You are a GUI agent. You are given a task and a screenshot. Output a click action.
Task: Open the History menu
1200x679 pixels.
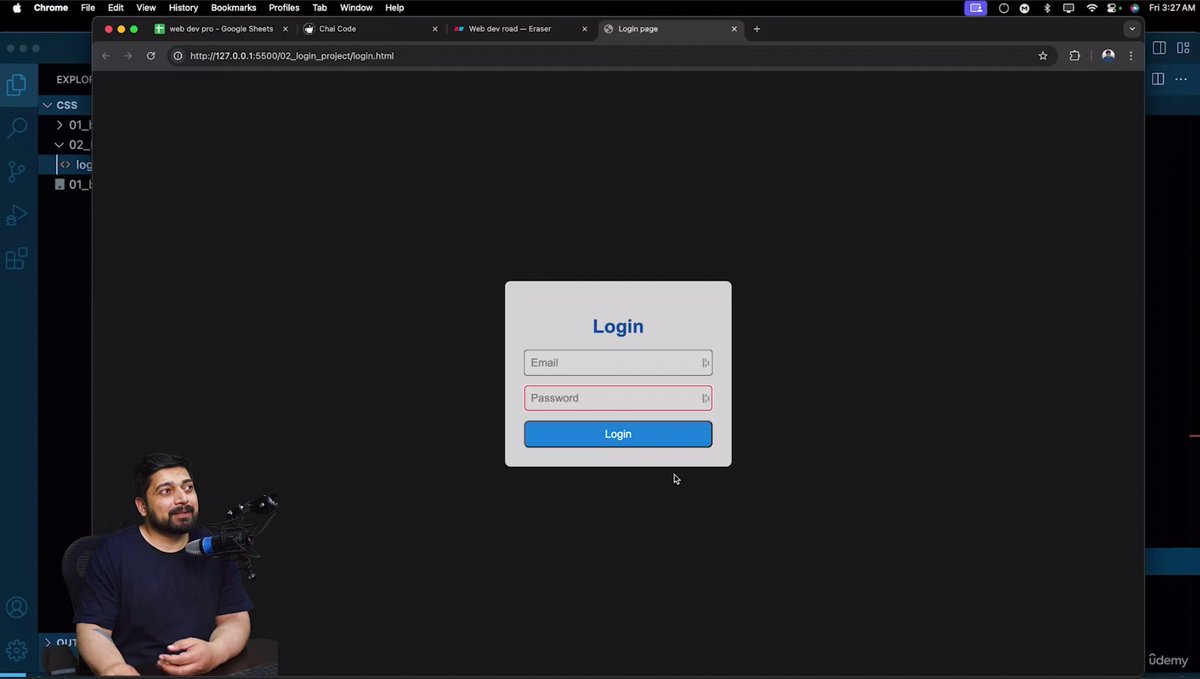click(183, 8)
